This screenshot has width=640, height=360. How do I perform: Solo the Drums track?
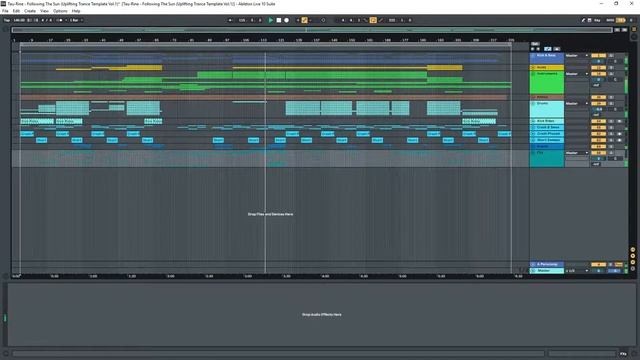(x=611, y=104)
